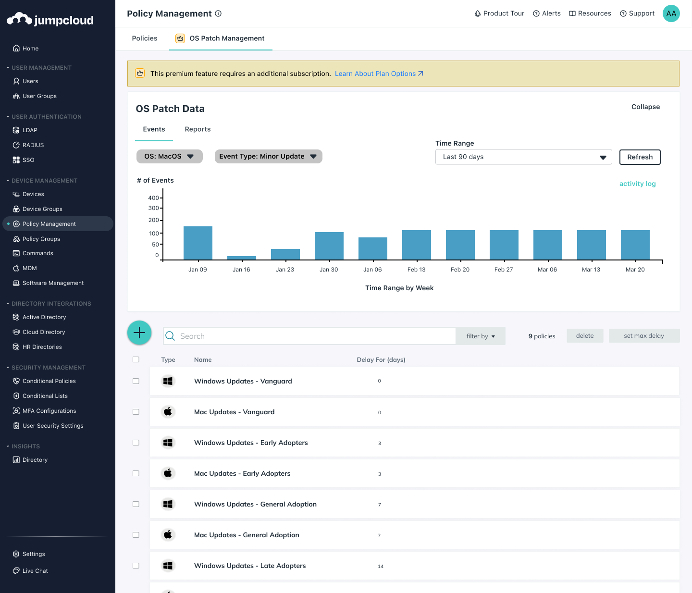Toggle the select-all policies header checkbox
The width and height of the screenshot is (692, 593).
point(136,359)
